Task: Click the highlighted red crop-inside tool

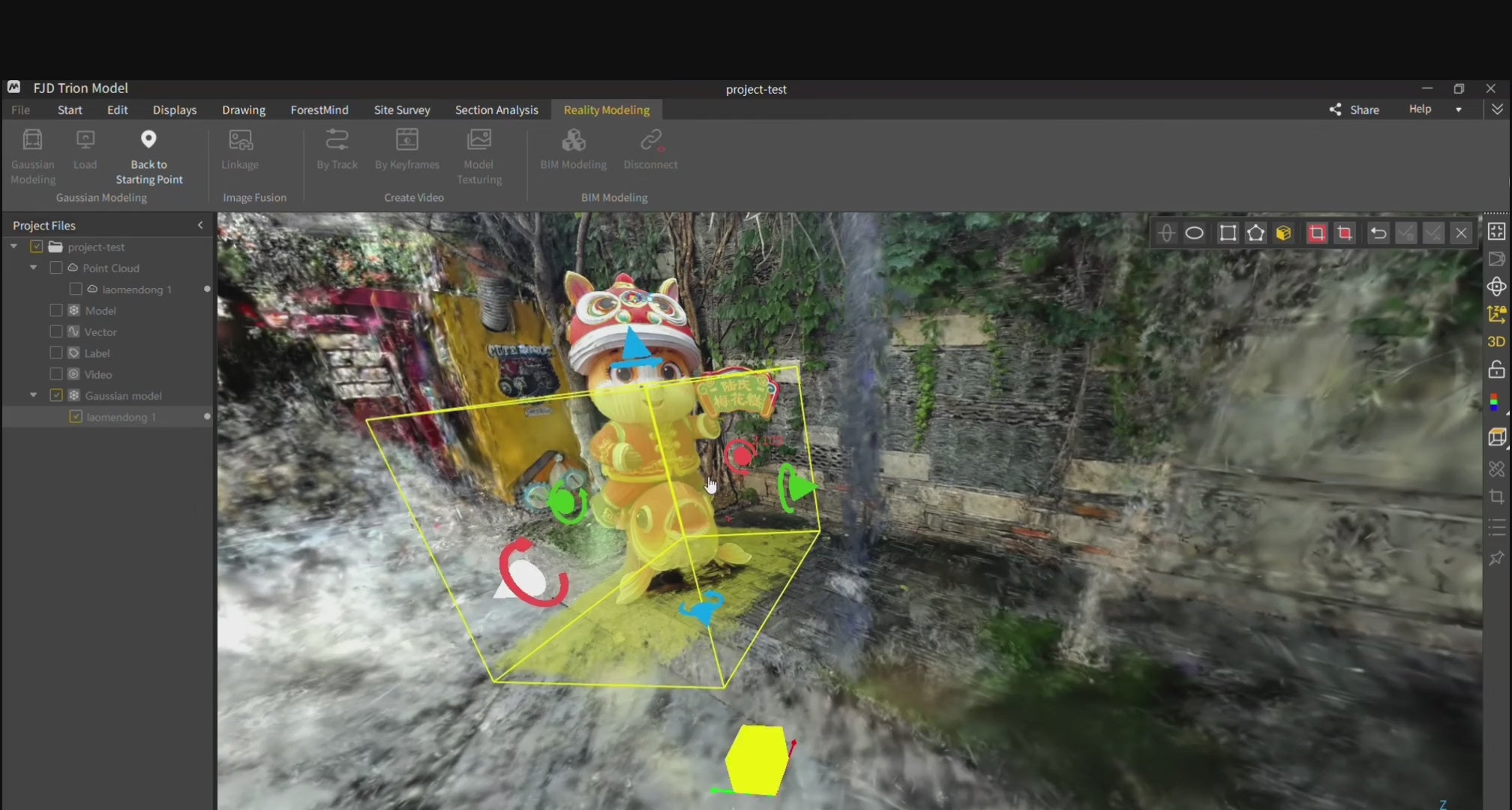Action: [x=1316, y=233]
